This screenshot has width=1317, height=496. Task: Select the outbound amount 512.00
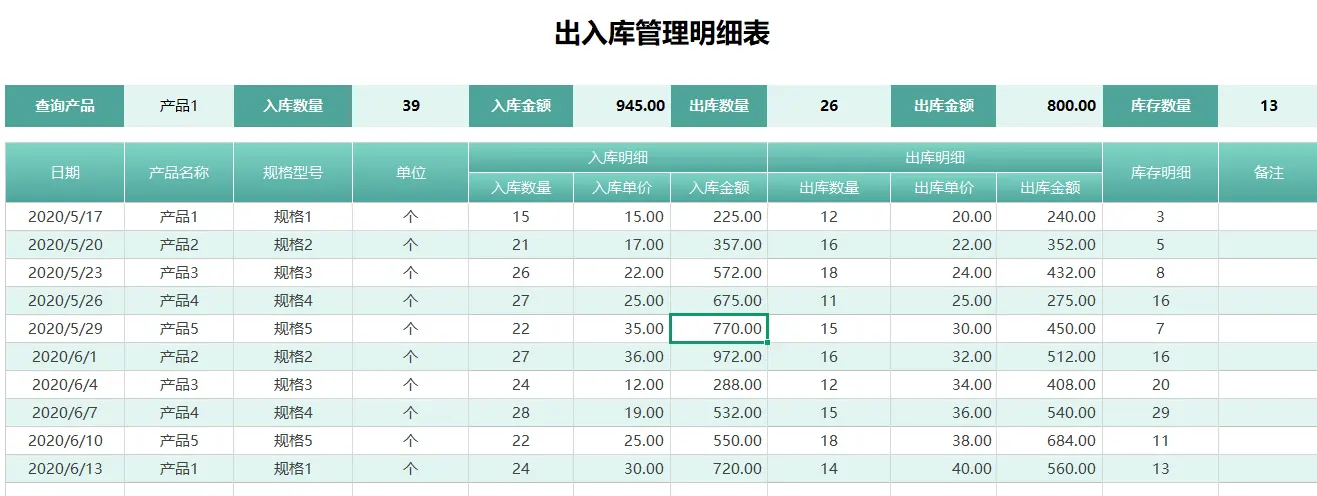point(1050,356)
